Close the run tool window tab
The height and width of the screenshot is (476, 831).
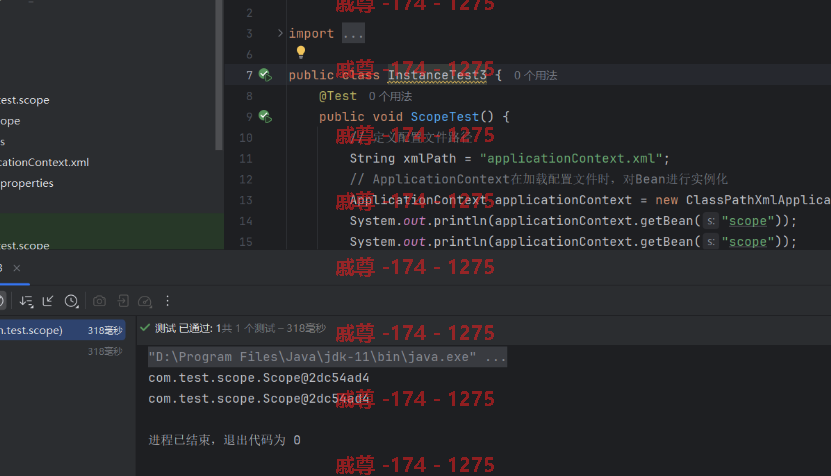click(x=17, y=268)
